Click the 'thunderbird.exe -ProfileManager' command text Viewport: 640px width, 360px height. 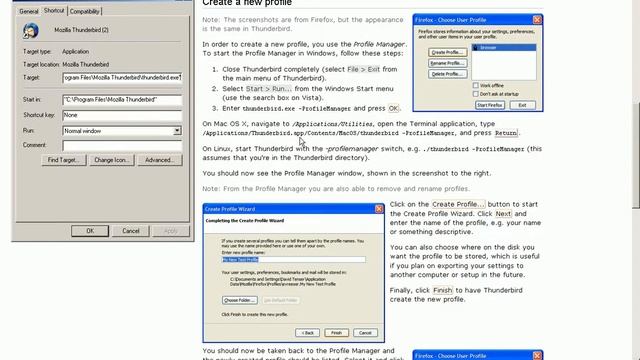coord(297,109)
